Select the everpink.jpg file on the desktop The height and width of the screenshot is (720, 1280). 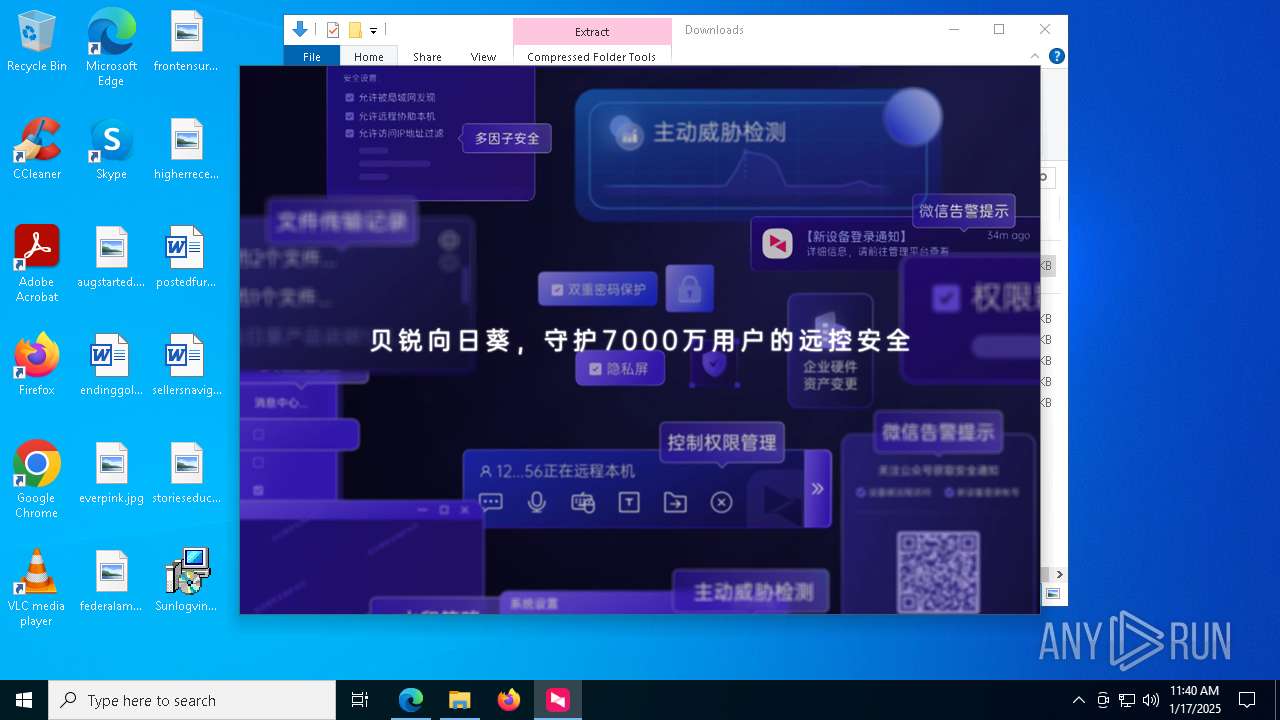coord(111,474)
